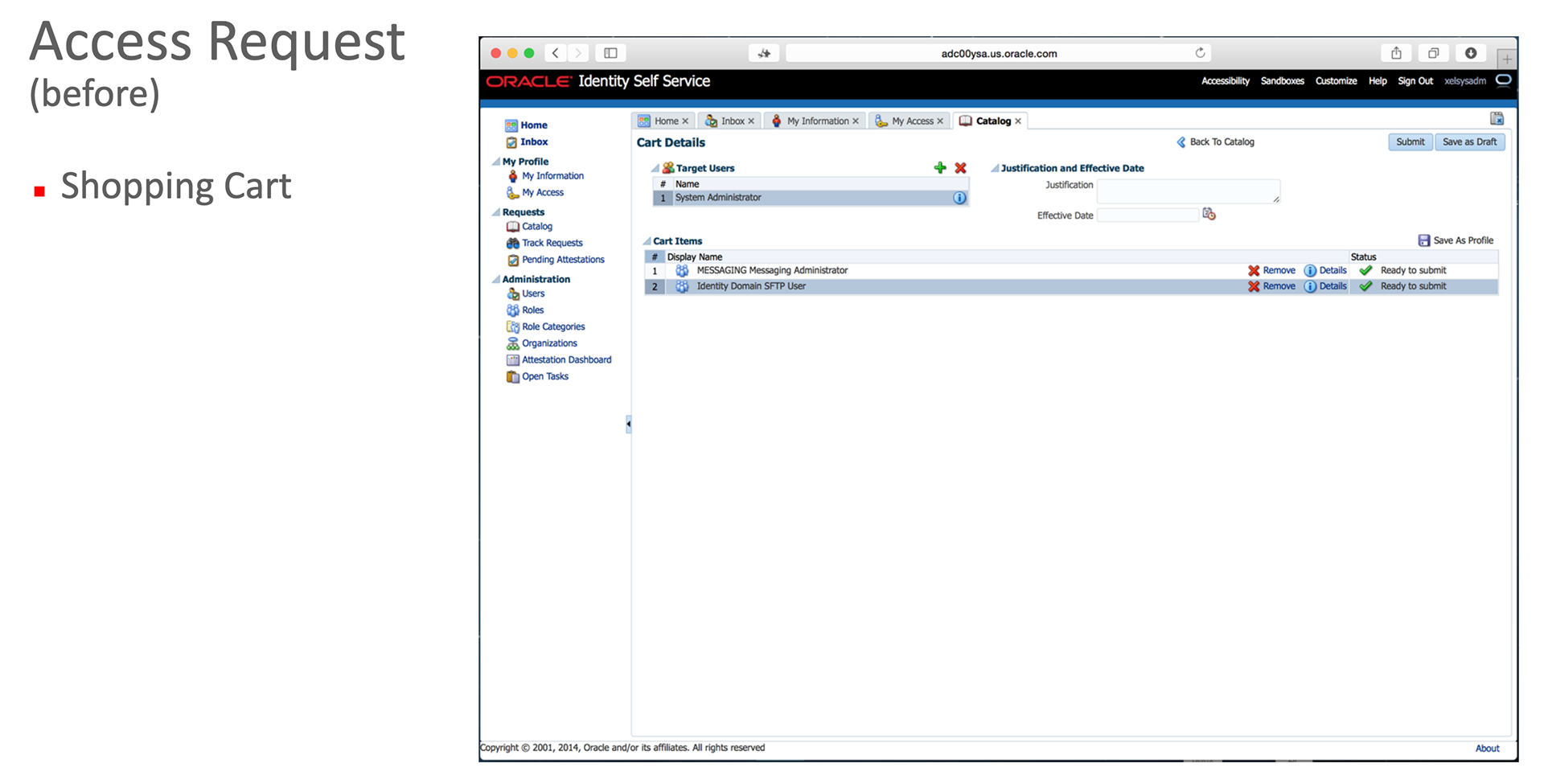Open Attestation Dashboard in sidebar
1544x784 pixels.
tap(567, 360)
